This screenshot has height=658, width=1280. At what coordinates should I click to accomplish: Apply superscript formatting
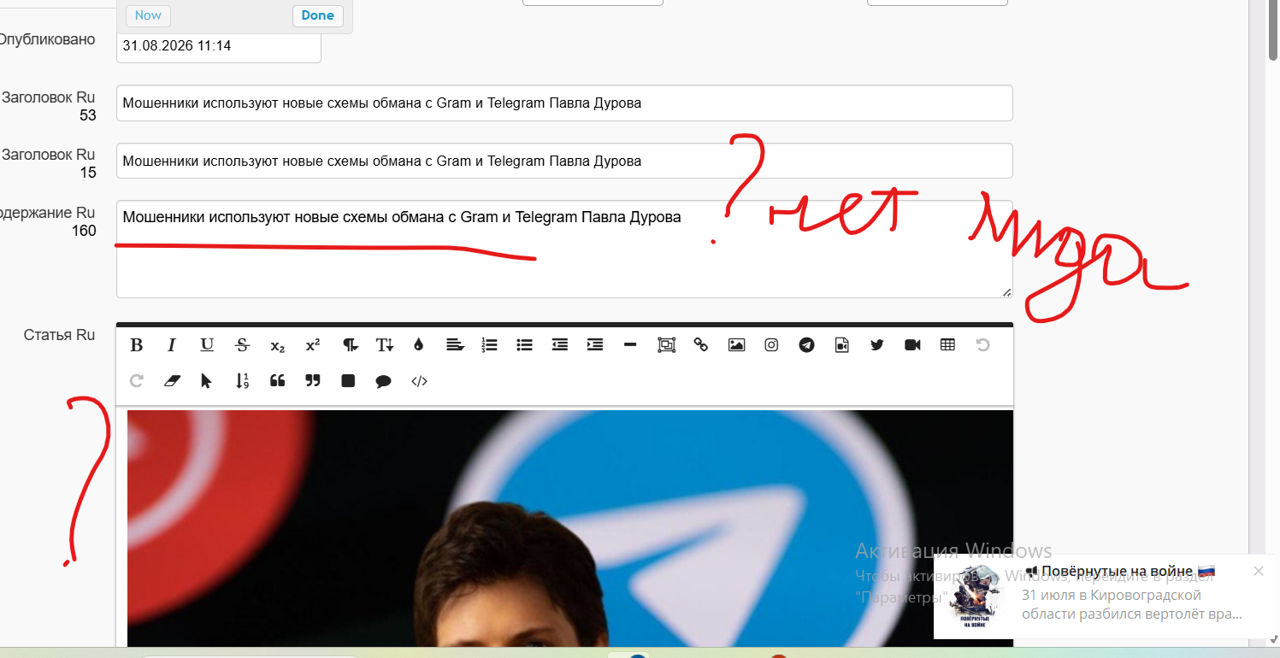312,345
